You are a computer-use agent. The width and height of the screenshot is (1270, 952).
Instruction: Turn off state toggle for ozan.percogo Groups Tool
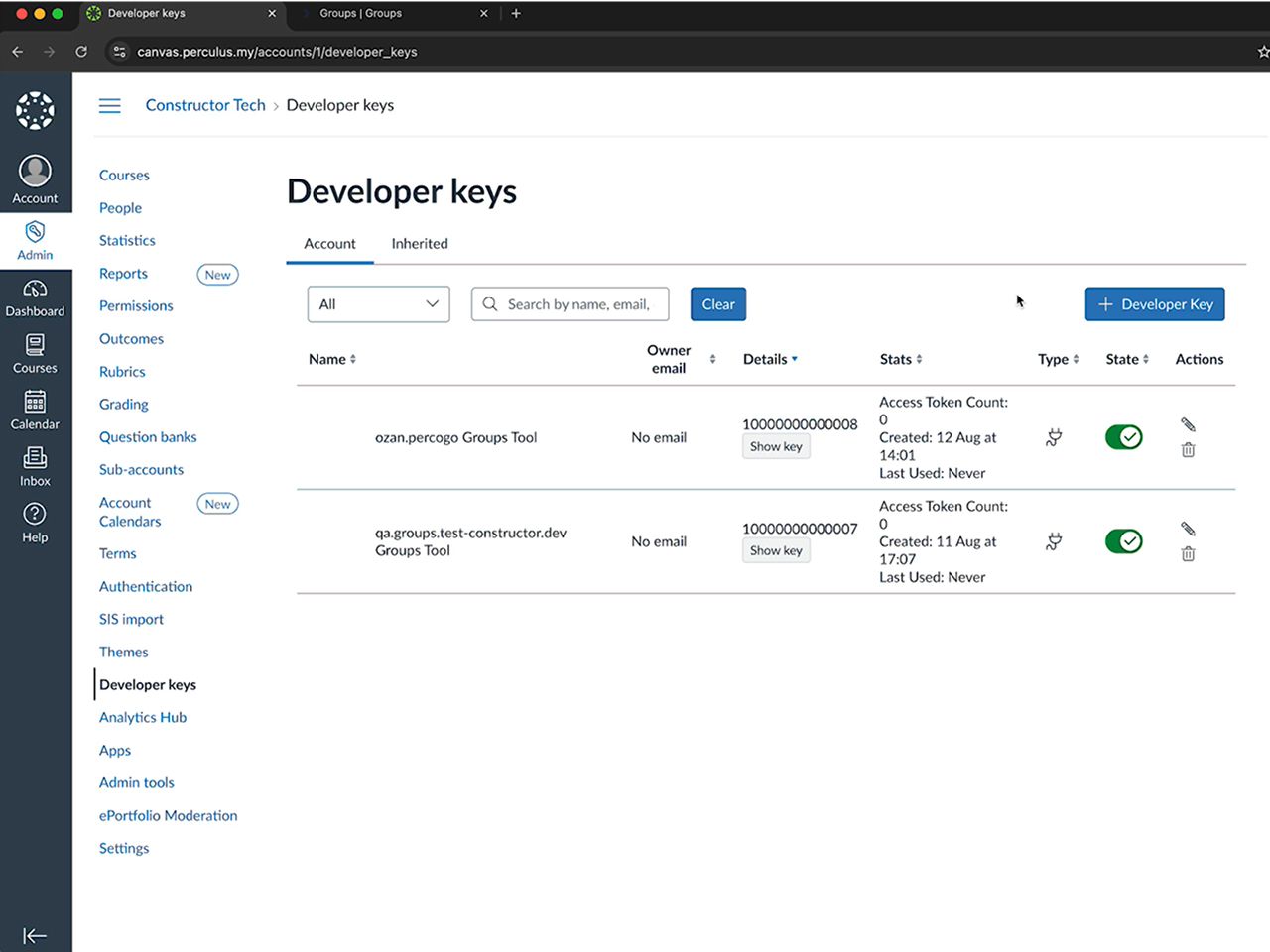(x=1123, y=437)
